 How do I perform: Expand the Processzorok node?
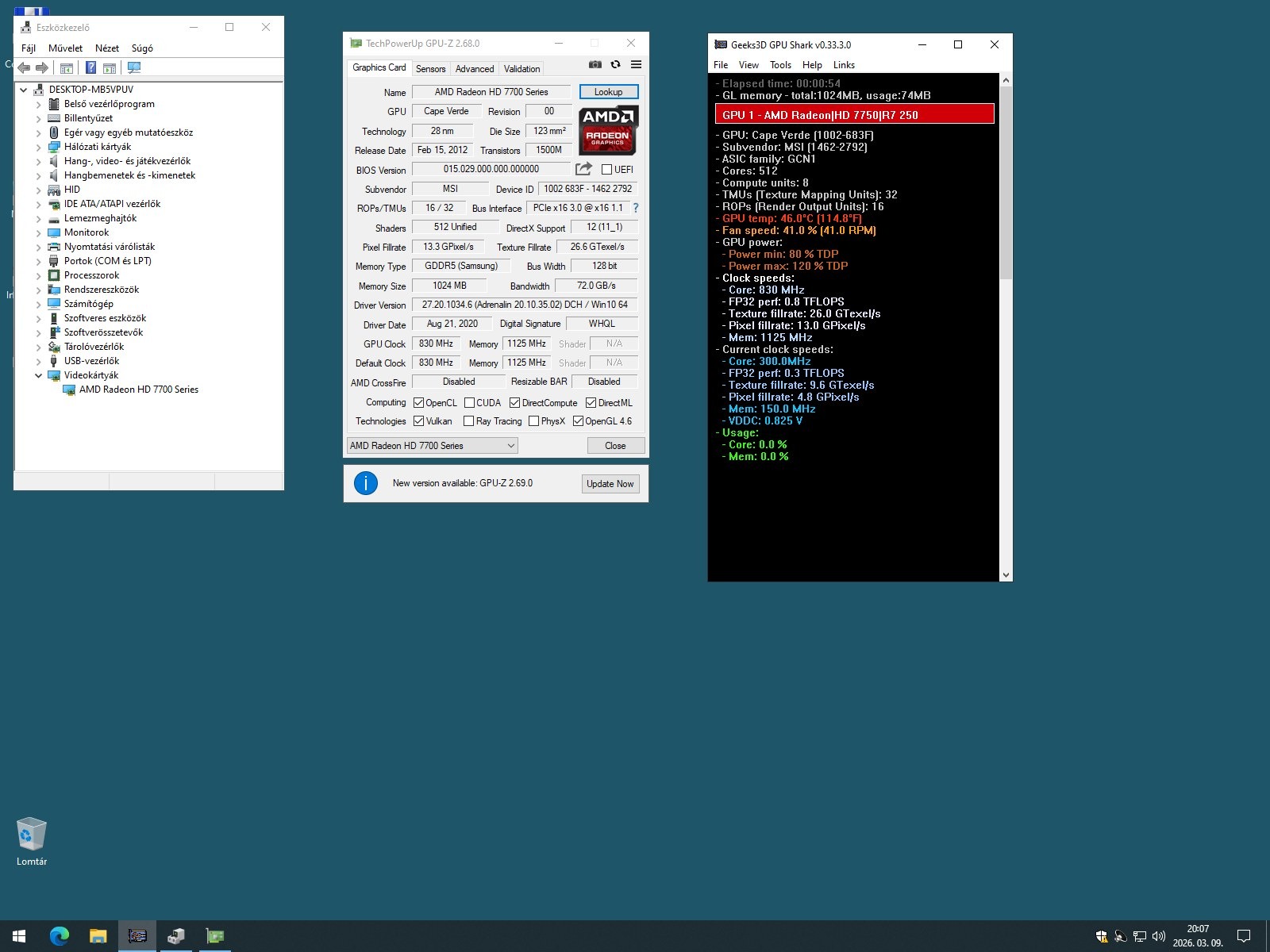pos(38,275)
